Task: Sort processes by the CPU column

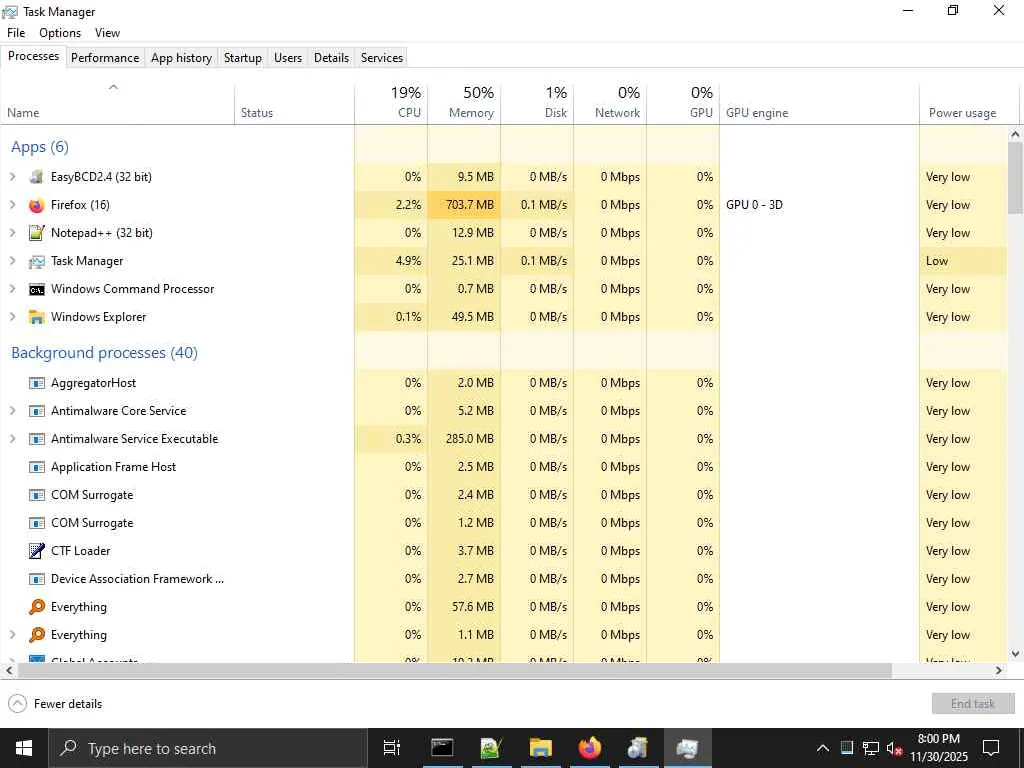Action: tap(391, 103)
